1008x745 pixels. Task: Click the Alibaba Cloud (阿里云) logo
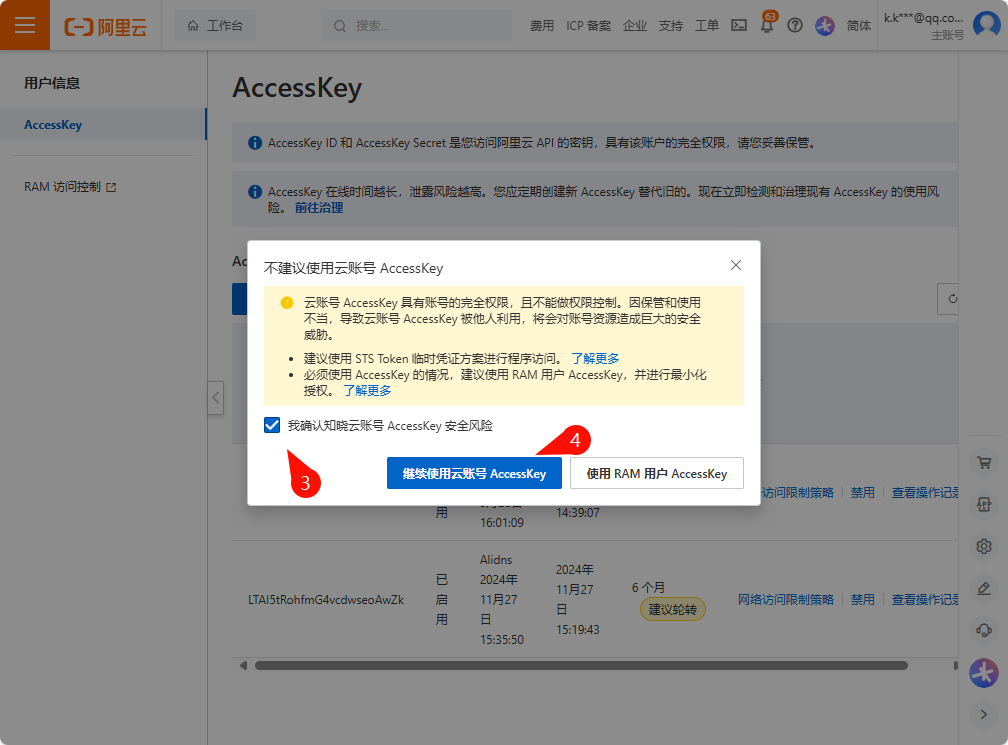point(105,26)
